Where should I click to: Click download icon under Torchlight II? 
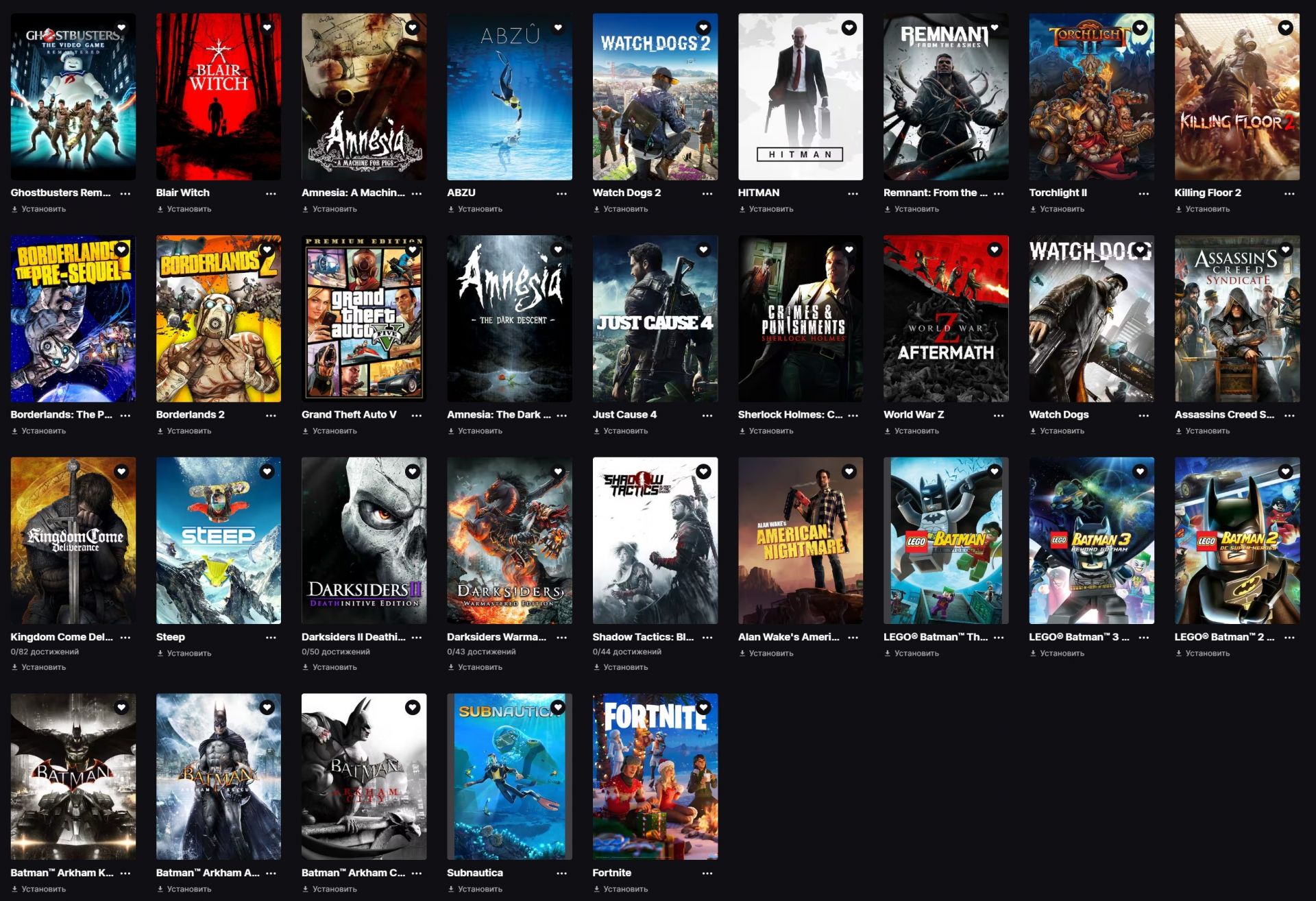click(x=1033, y=209)
